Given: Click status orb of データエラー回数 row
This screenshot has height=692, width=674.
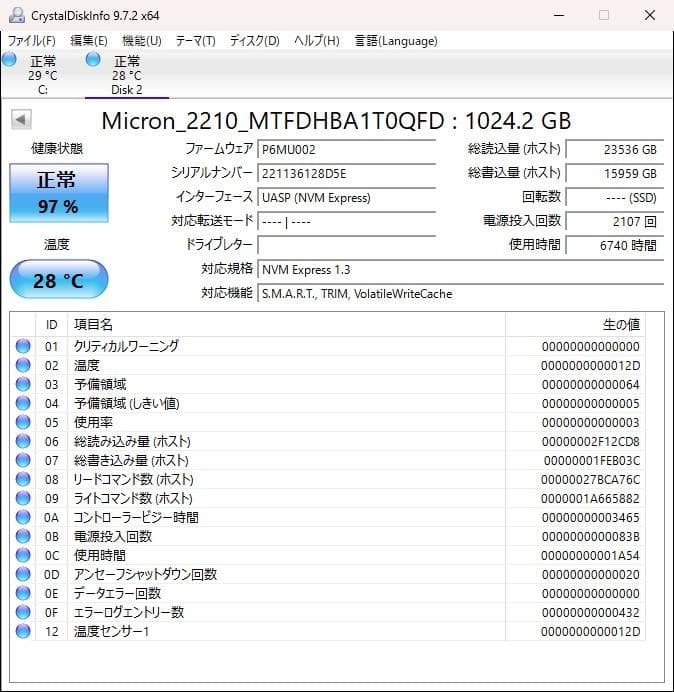Looking at the screenshot, I should [x=23, y=593].
